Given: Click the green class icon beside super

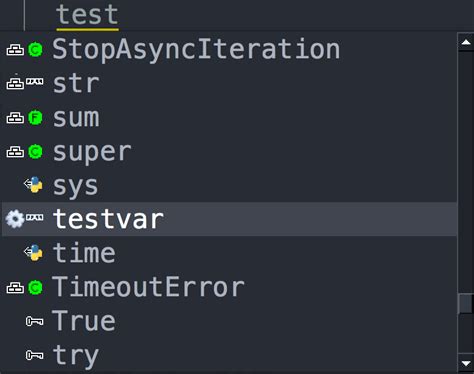Looking at the screenshot, I should tap(35, 152).
